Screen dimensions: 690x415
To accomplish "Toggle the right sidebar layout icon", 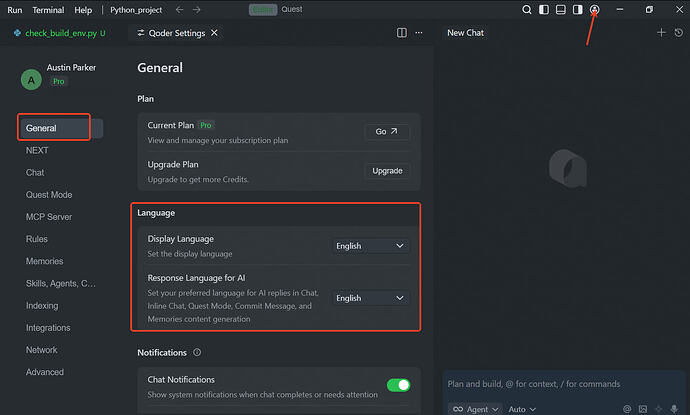I will point(578,10).
